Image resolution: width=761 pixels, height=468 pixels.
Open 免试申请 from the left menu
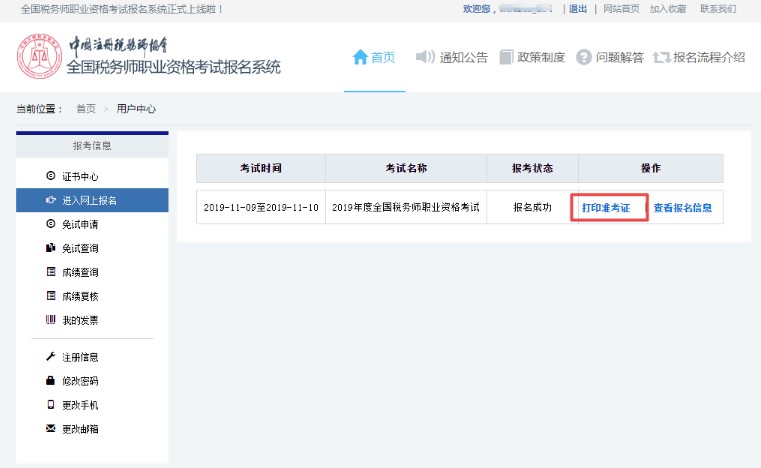coord(80,224)
